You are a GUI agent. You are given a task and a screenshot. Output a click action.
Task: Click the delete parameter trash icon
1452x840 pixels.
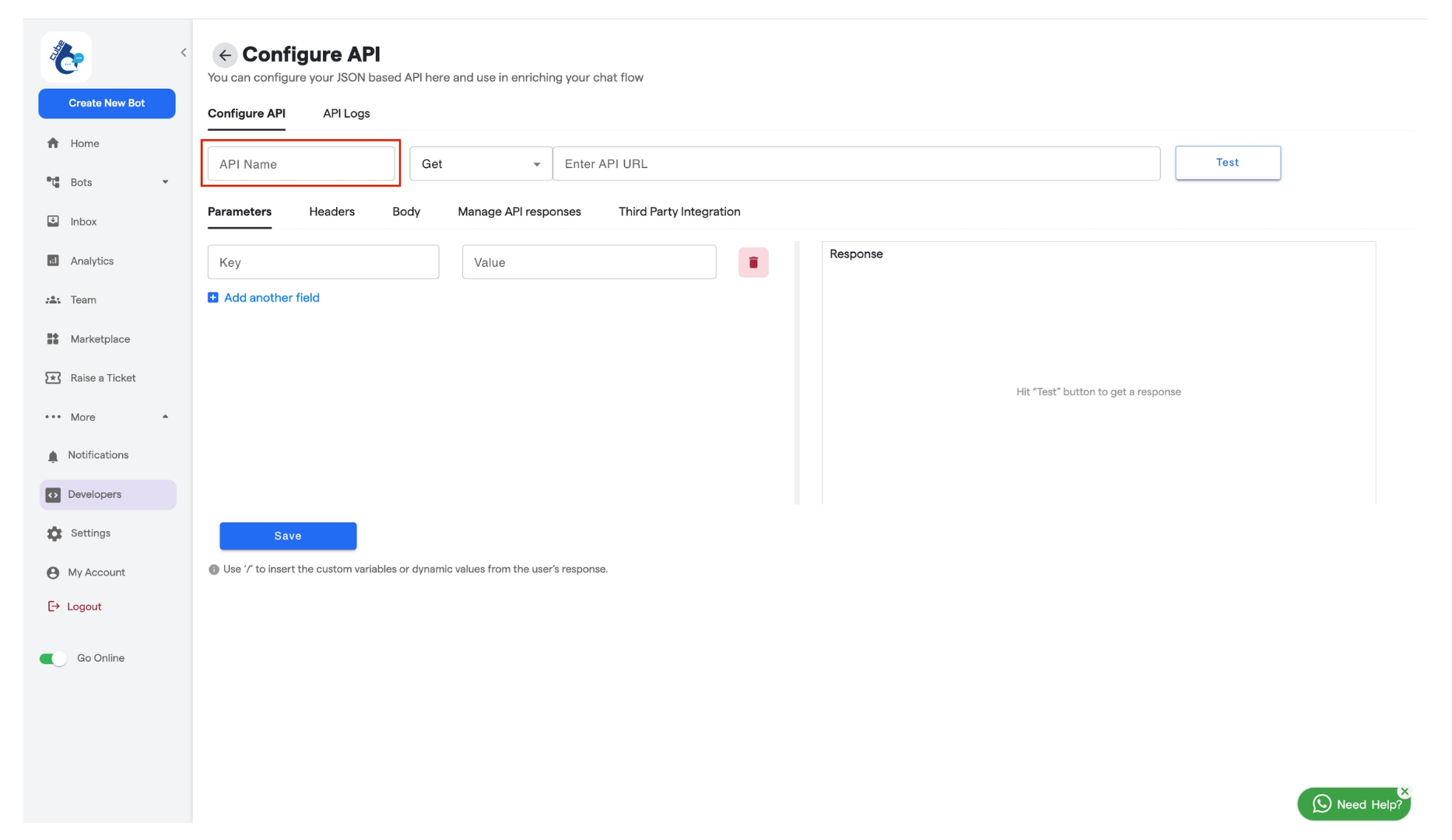click(x=752, y=262)
